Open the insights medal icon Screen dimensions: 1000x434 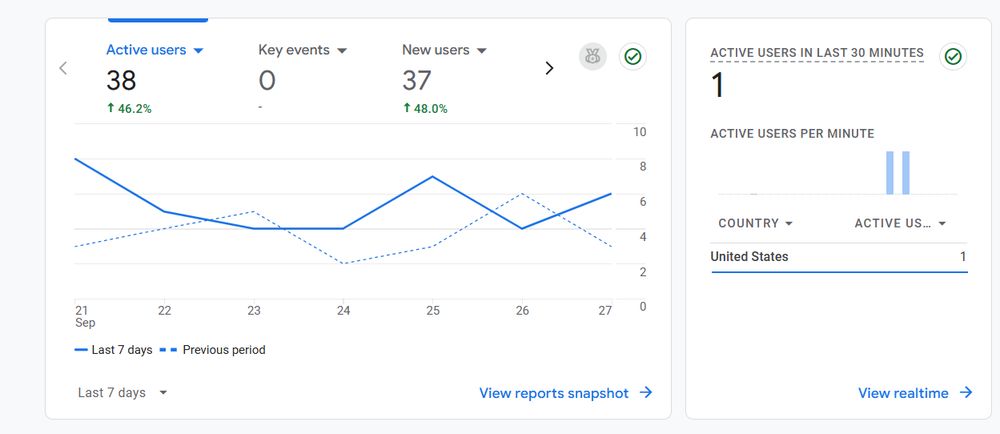[x=592, y=57]
